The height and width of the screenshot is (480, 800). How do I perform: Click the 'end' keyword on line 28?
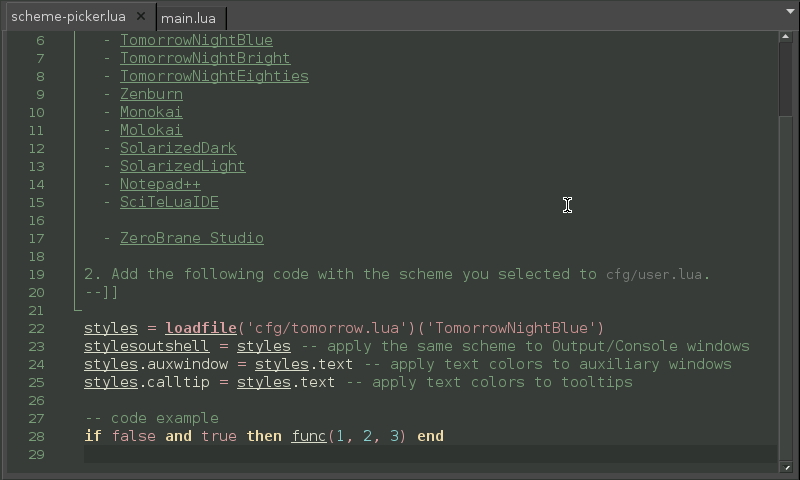[430, 436]
